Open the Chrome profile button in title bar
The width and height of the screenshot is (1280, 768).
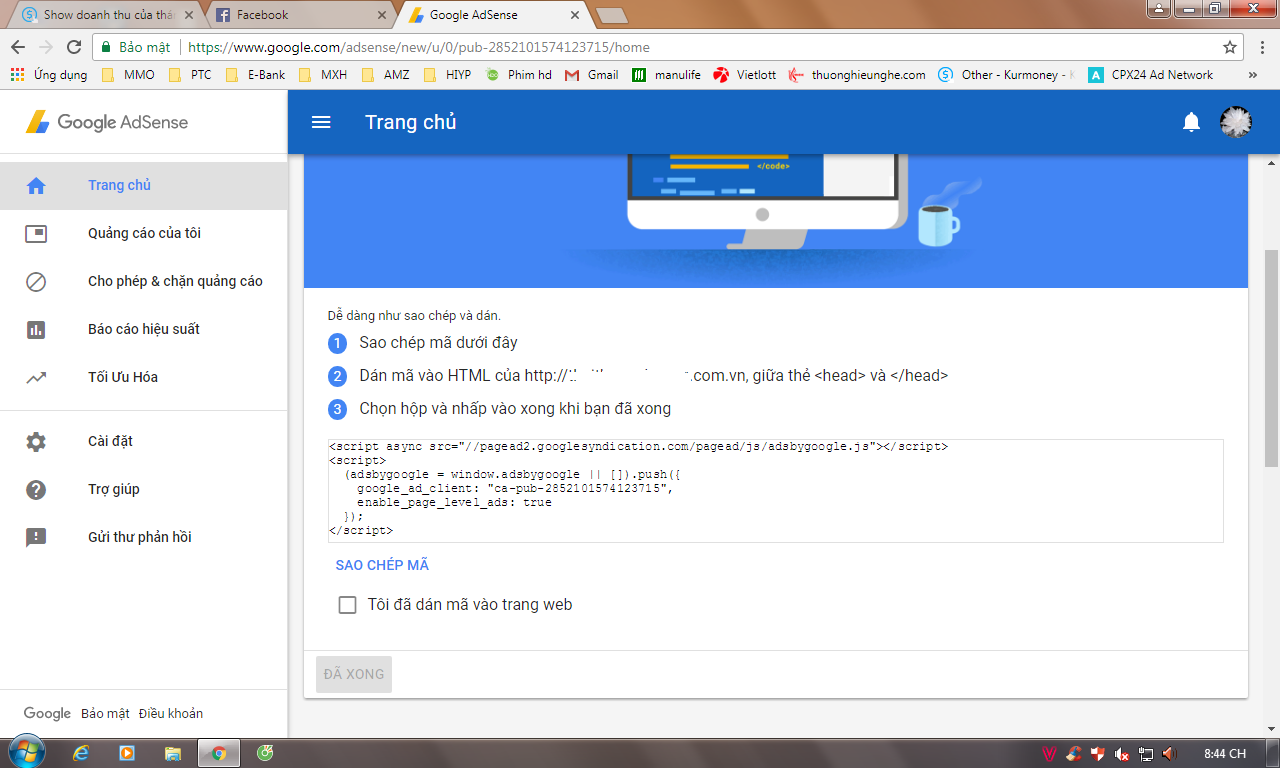(x=1157, y=9)
